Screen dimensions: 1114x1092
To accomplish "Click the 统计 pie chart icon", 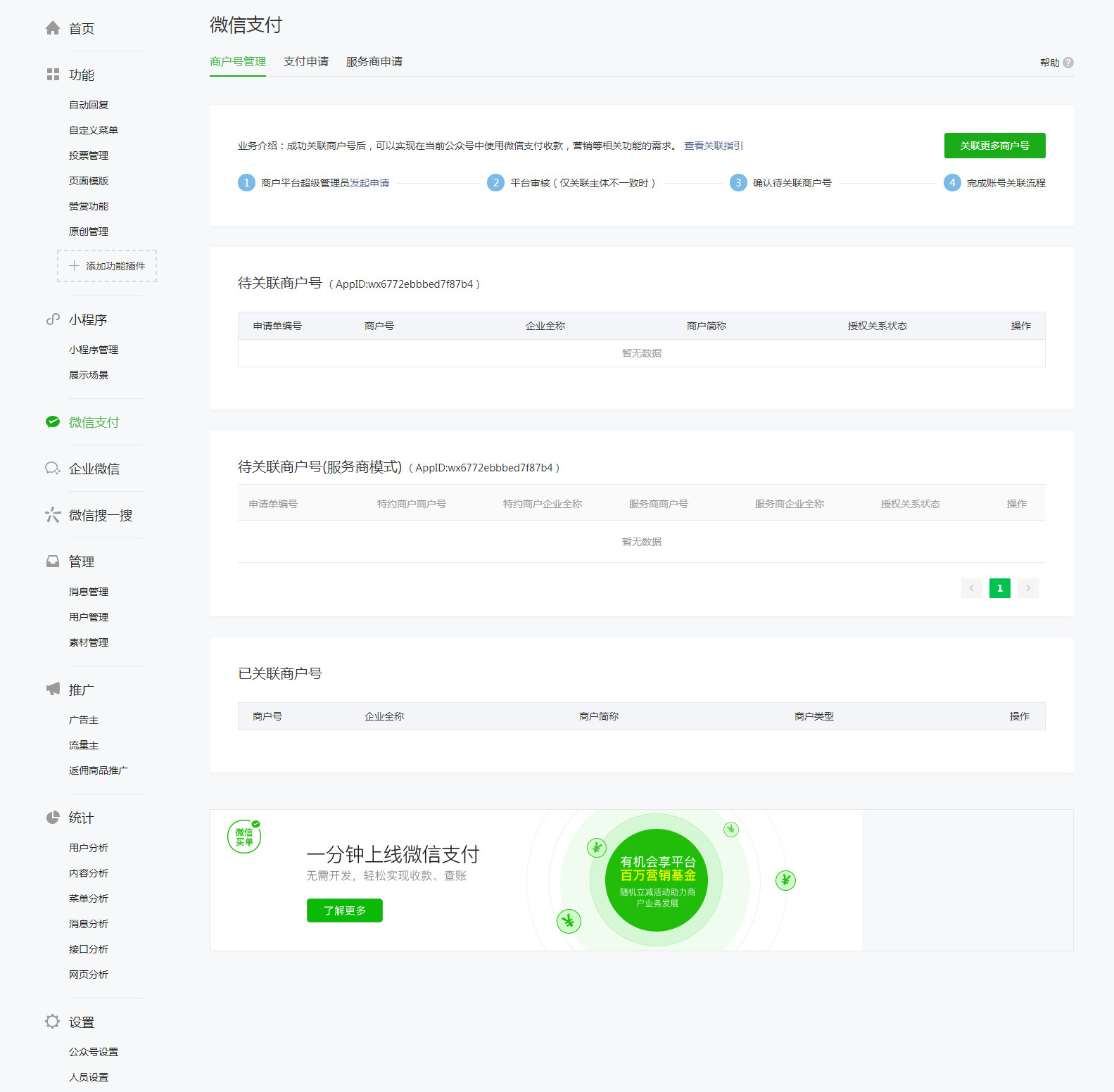I will pos(53,818).
